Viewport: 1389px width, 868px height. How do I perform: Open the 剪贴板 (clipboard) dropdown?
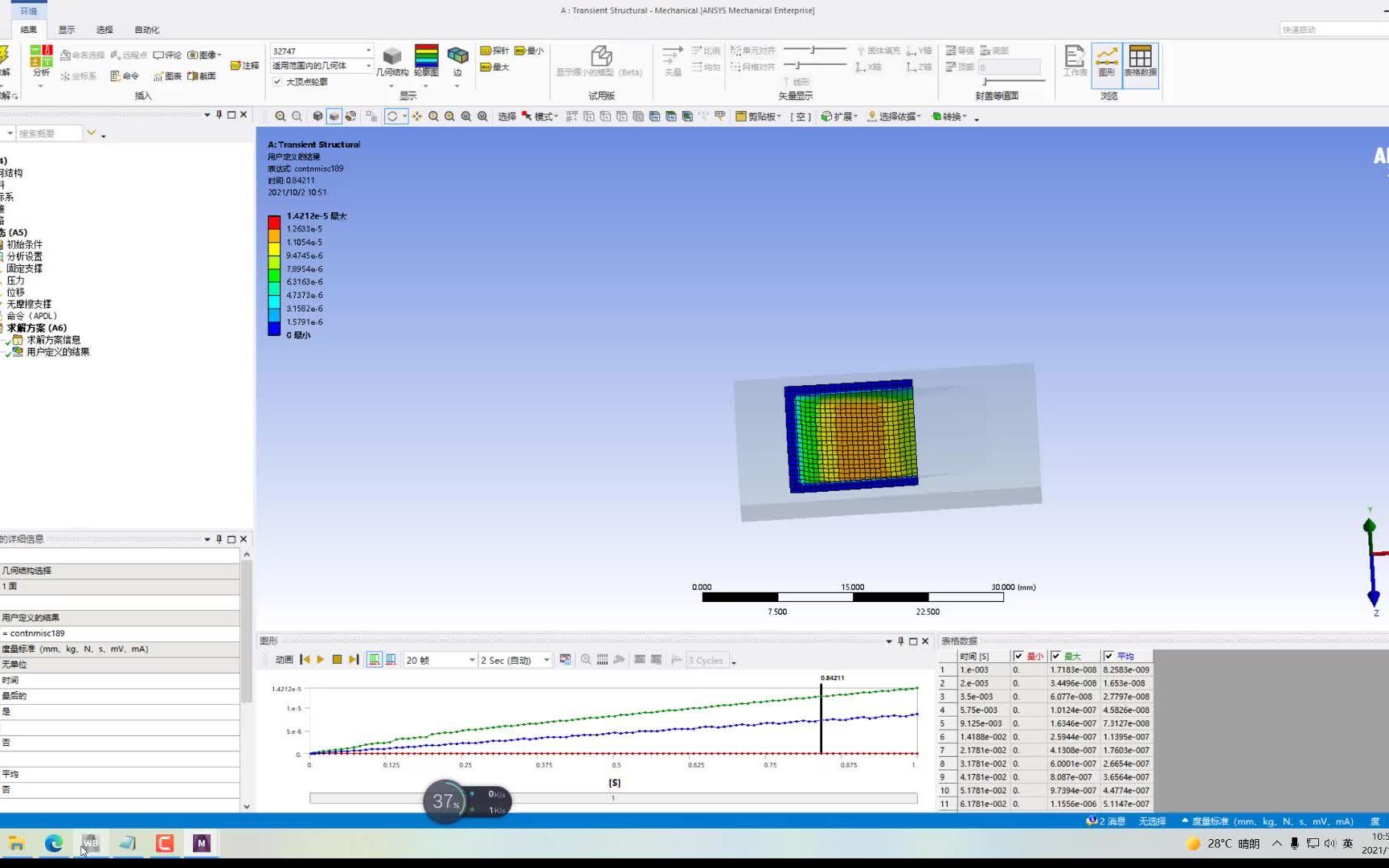point(759,117)
